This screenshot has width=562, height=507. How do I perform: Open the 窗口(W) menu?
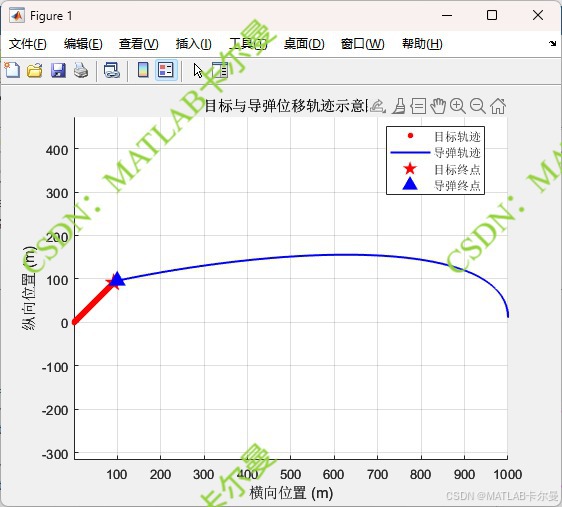(362, 44)
